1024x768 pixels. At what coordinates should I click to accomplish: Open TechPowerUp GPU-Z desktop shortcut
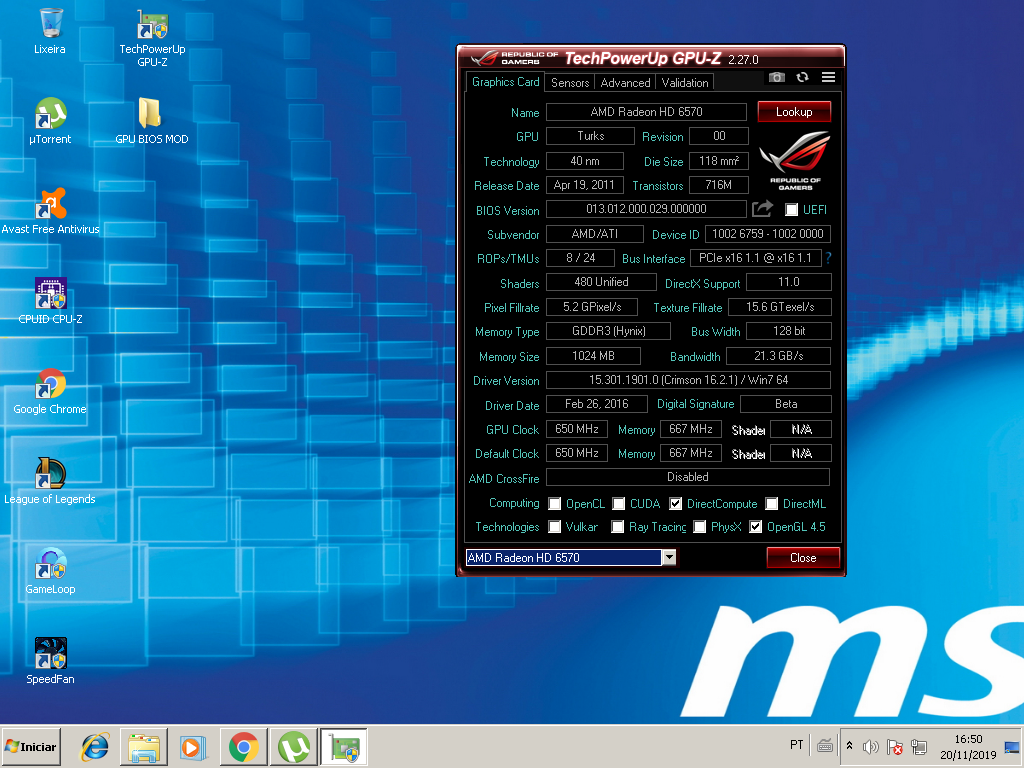tap(152, 38)
